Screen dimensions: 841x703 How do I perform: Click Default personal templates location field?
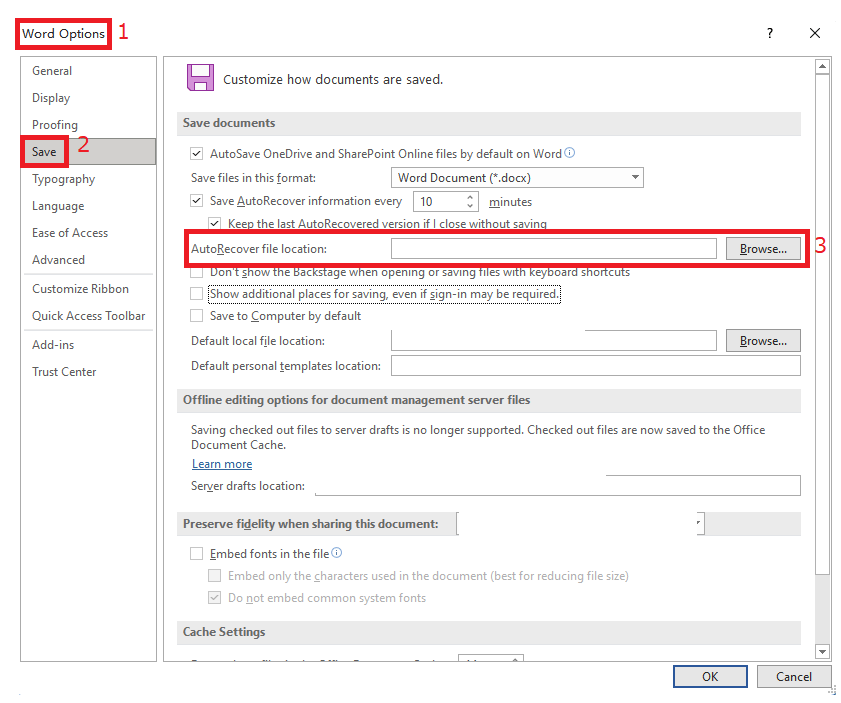pyautogui.click(x=596, y=366)
